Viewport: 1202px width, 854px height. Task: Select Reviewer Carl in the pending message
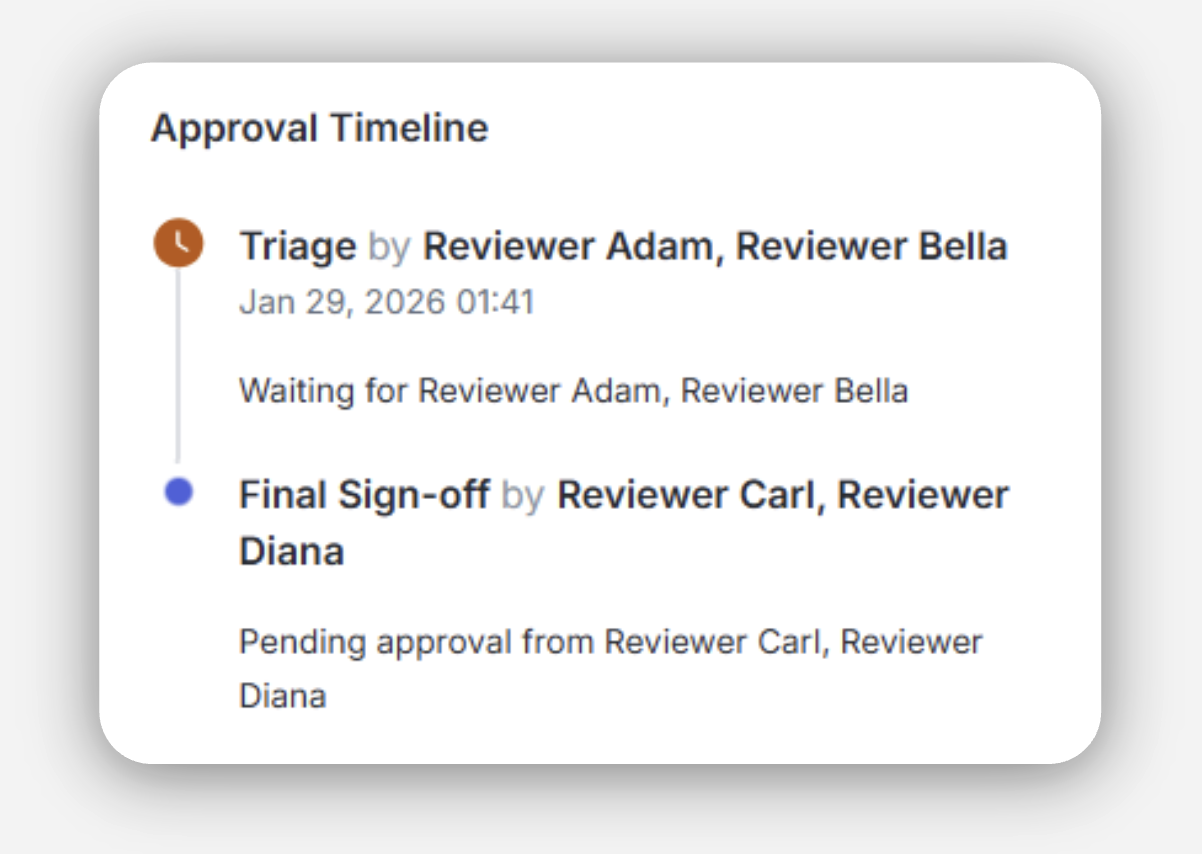tap(715, 641)
